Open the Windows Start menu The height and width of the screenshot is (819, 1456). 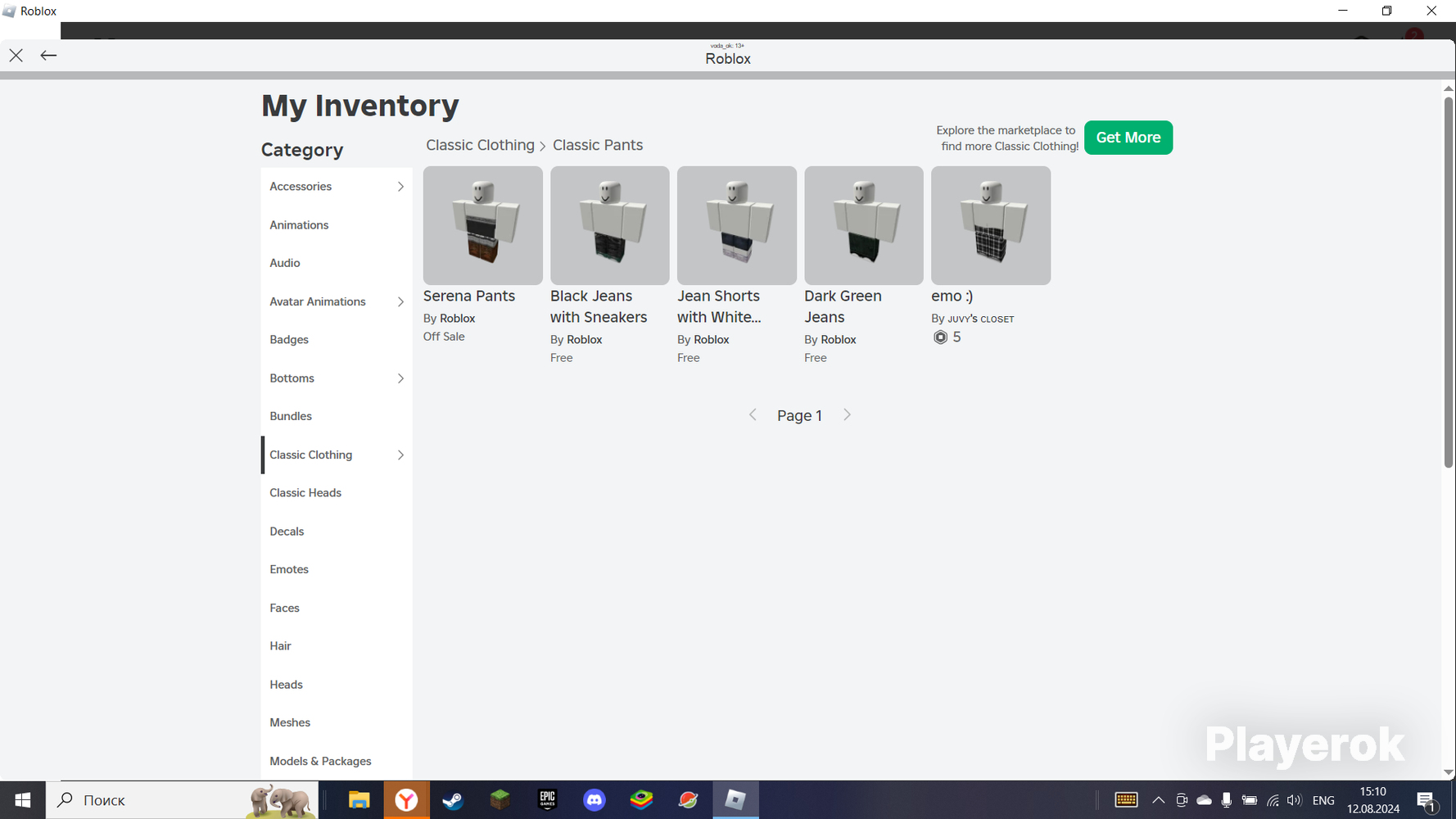point(23,800)
